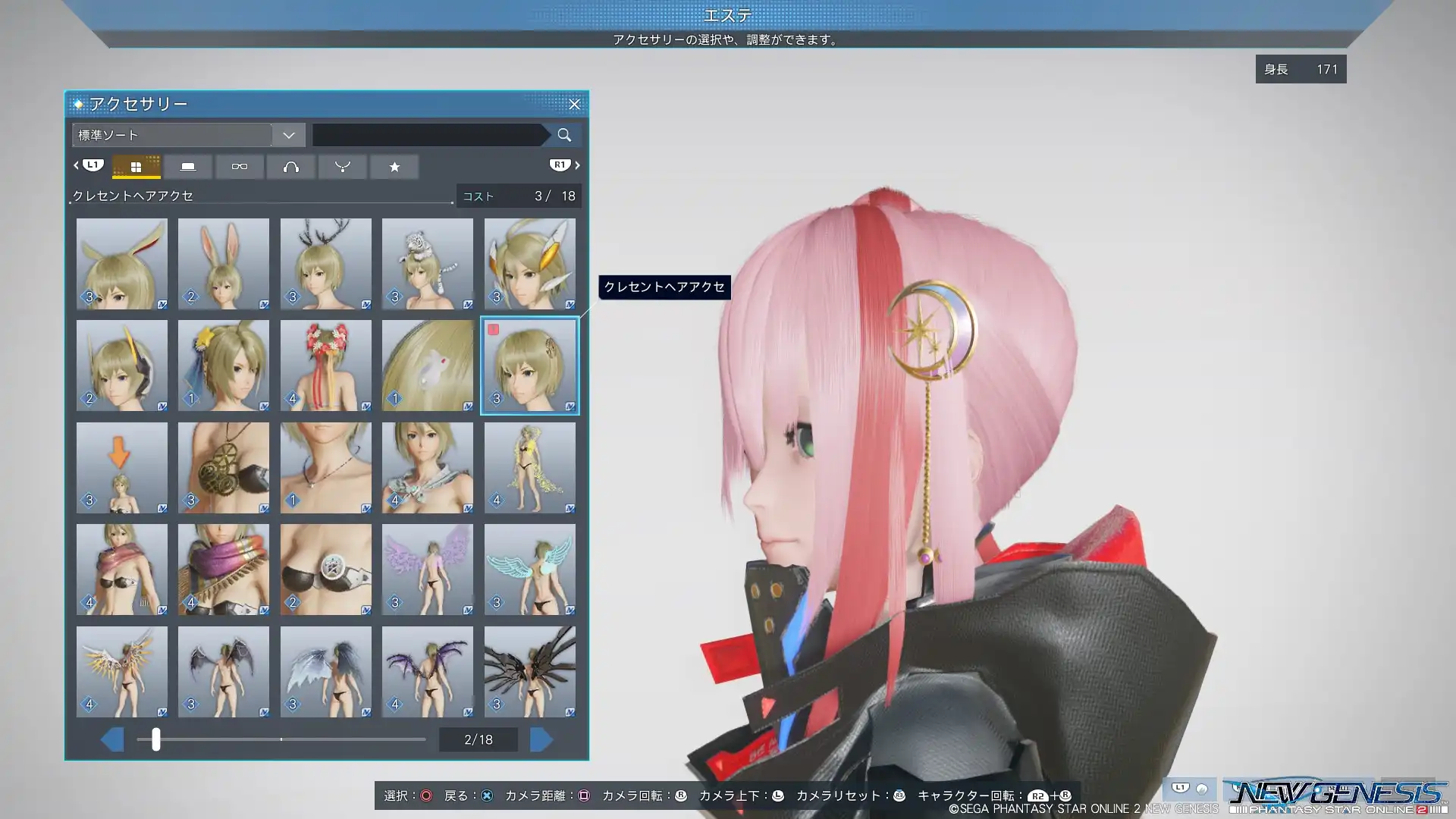Click the カメラ上下 stick hint
Screen dimensions: 1456x819
coord(742,795)
